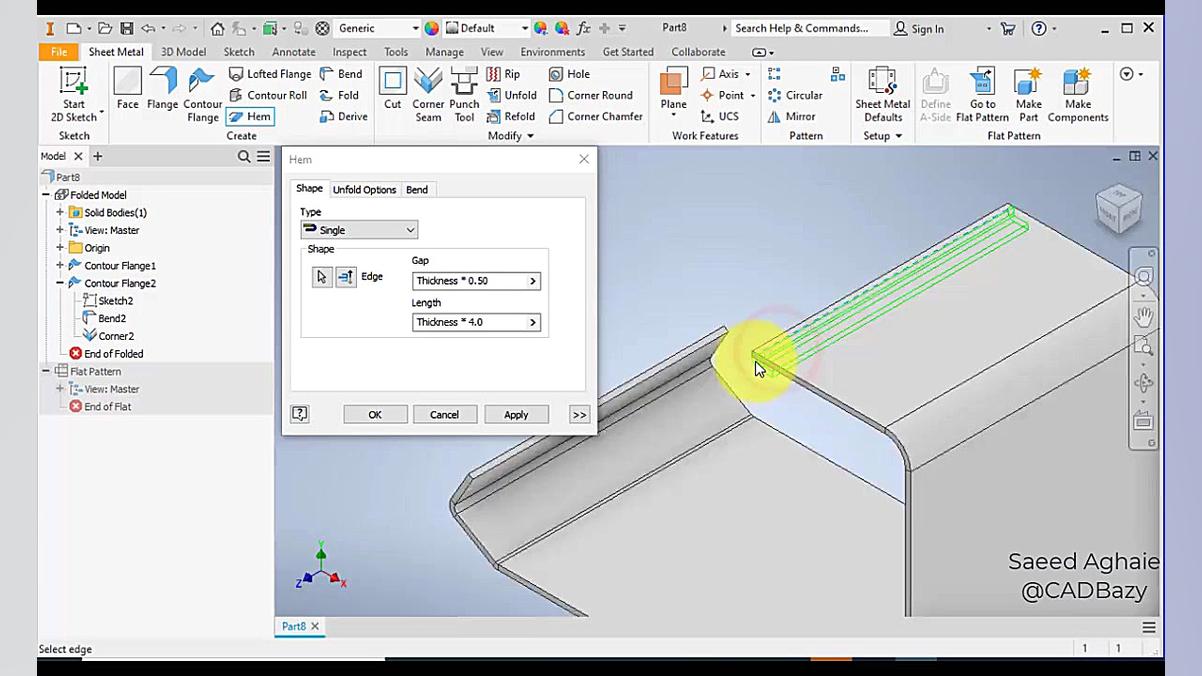Click the Search Help & Commands box
The width and height of the screenshot is (1202, 676).
click(808, 28)
